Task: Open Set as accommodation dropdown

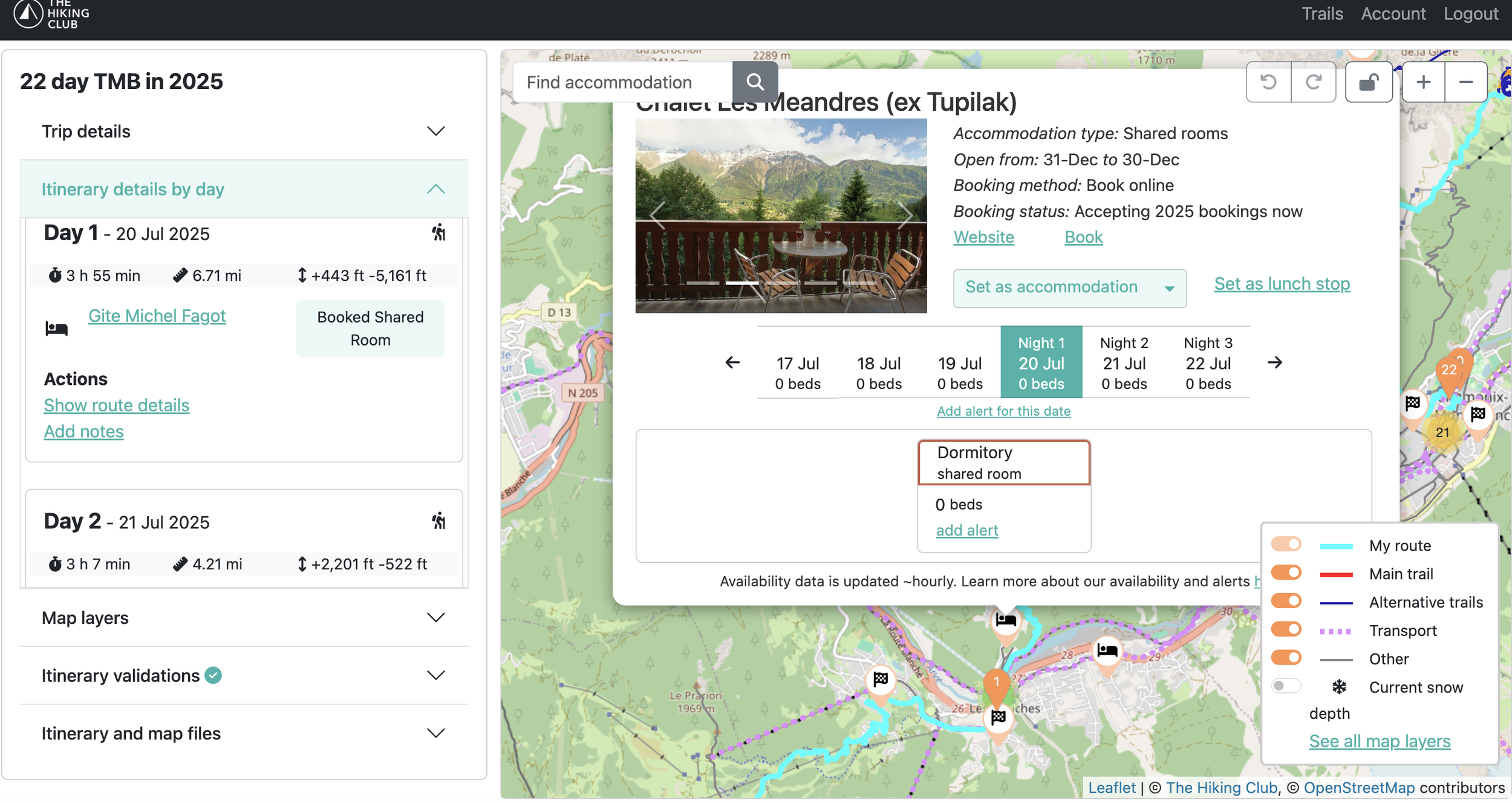Action: 1069,287
